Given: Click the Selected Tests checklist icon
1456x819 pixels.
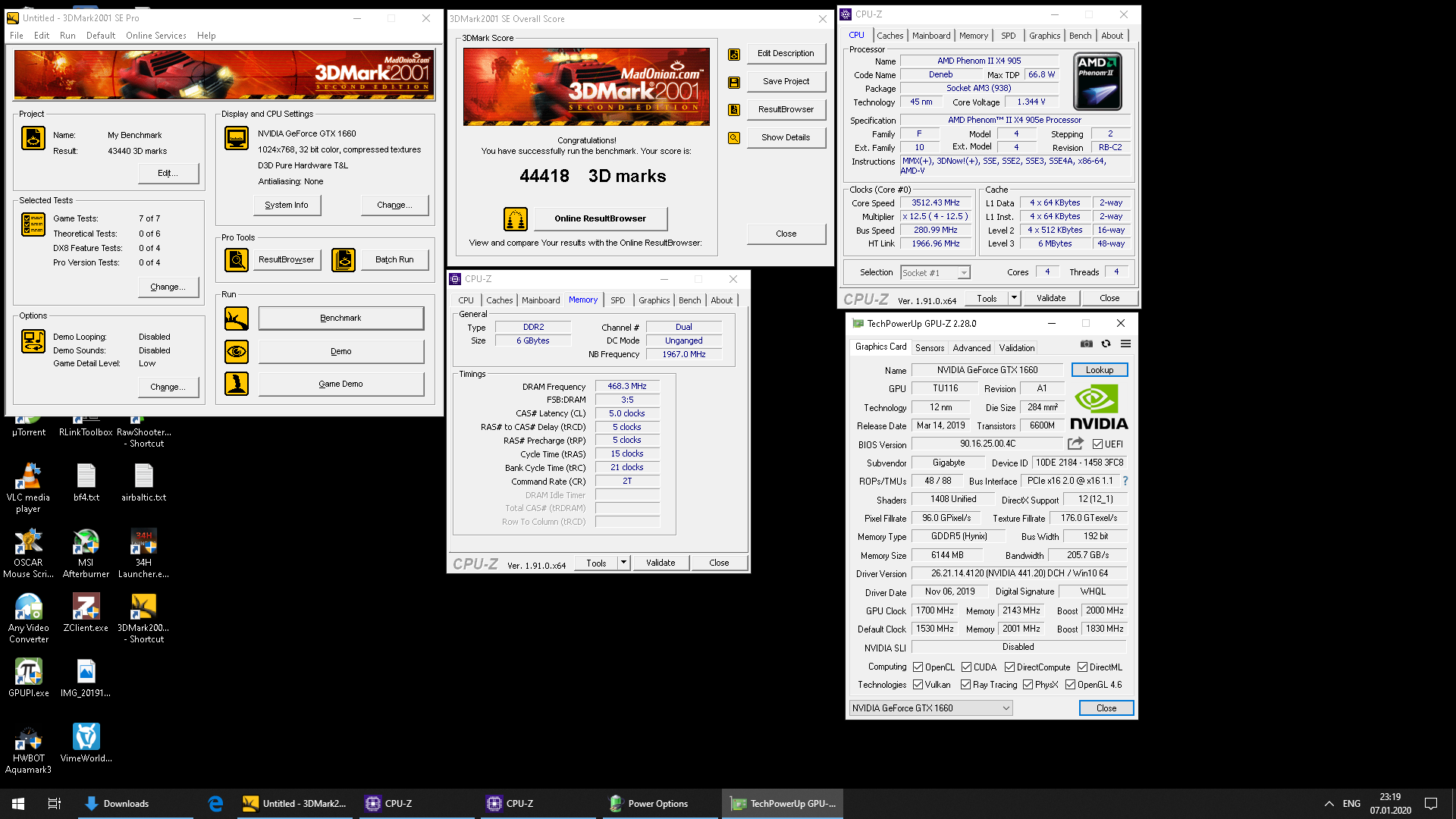Looking at the screenshot, I should coord(33,224).
